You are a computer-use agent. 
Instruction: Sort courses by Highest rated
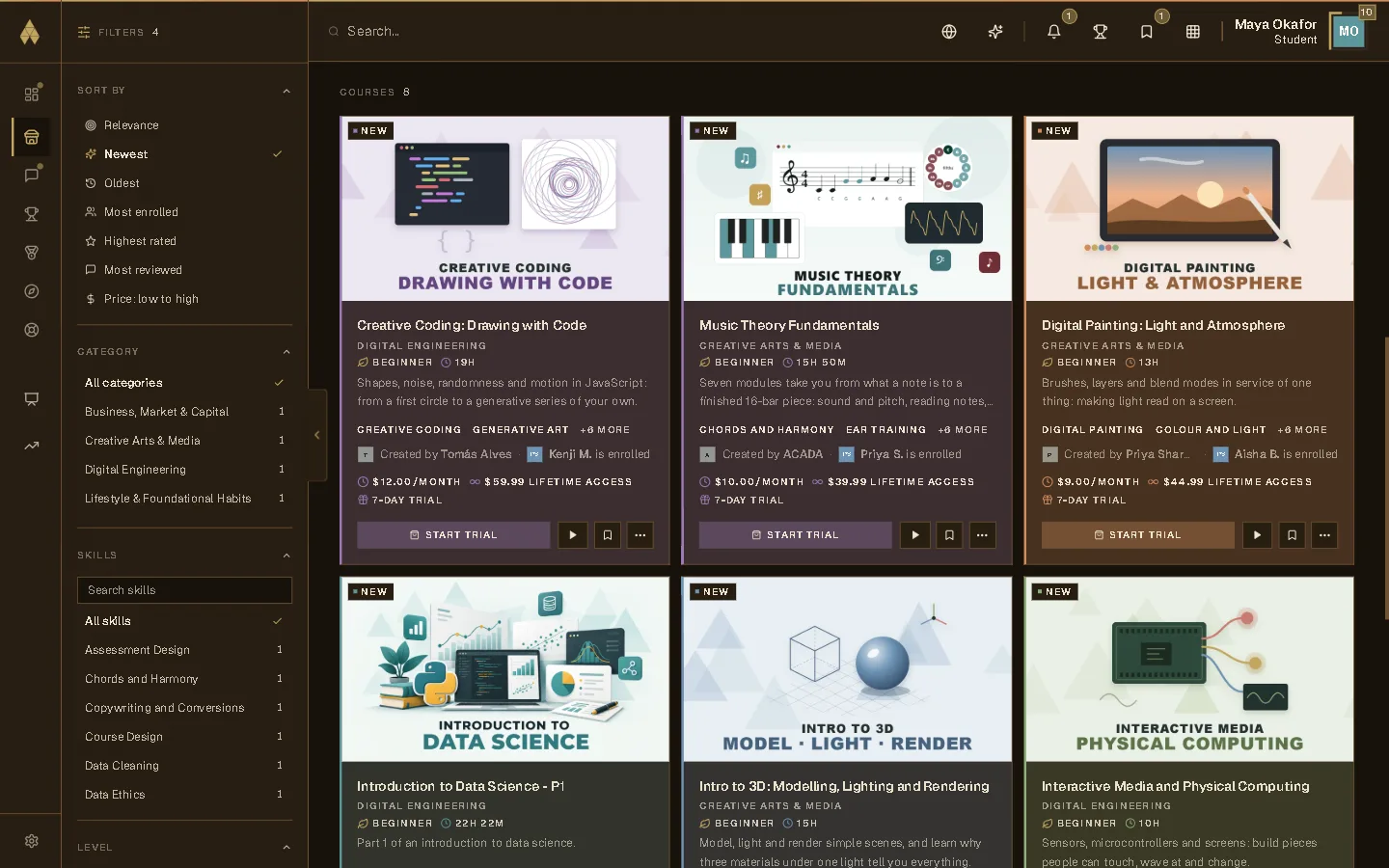[x=184, y=241]
